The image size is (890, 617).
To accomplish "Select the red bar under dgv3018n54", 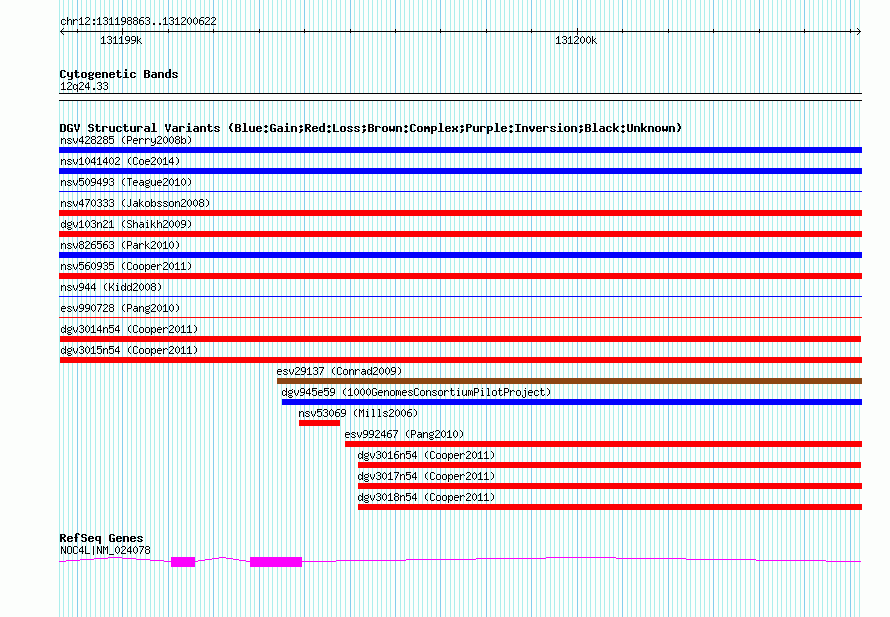I will (x=610, y=507).
